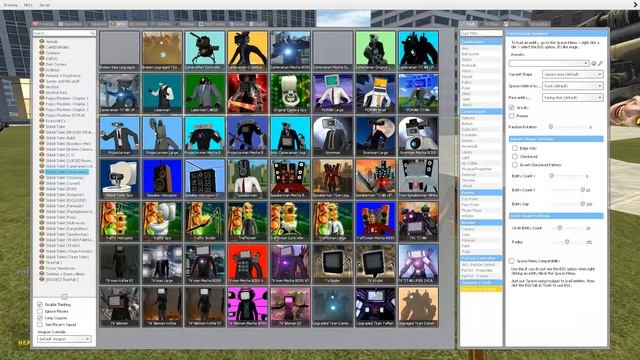640x360 pixels.
Task: Click the Quick Filter tool field
Action: point(481,33)
